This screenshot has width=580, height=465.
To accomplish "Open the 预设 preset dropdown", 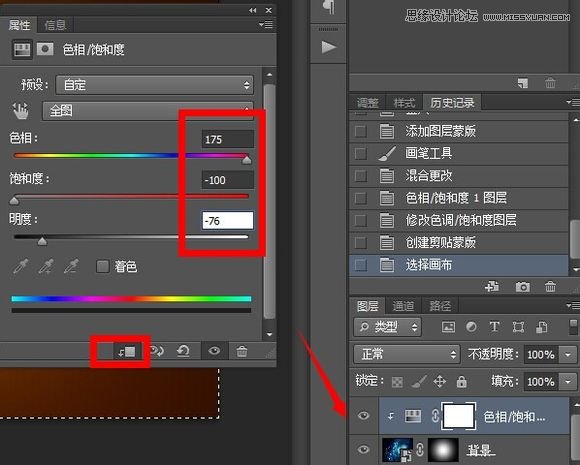I will (x=155, y=85).
